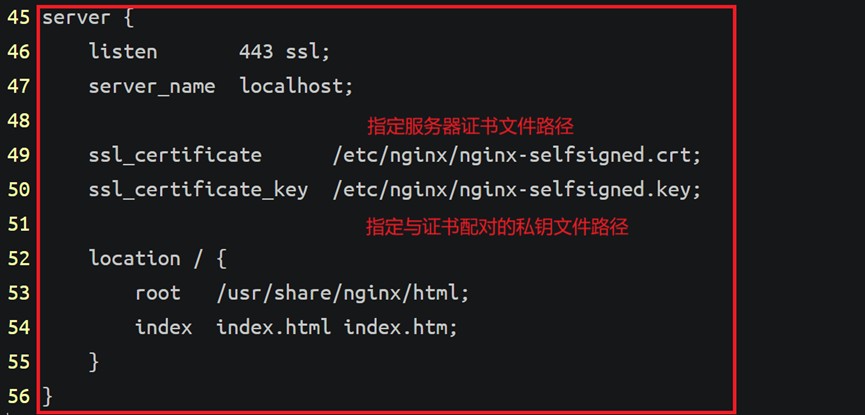
Task: Click the nginx-selfsigned.key path
Action: [x=516, y=190]
